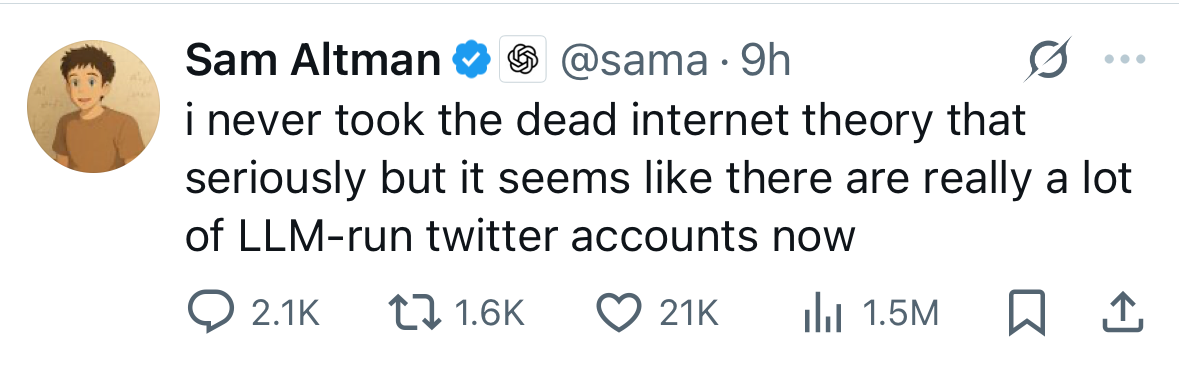The image size is (1179, 365).
Task: Click the 21K likes count
Action: pyautogui.click(x=690, y=314)
